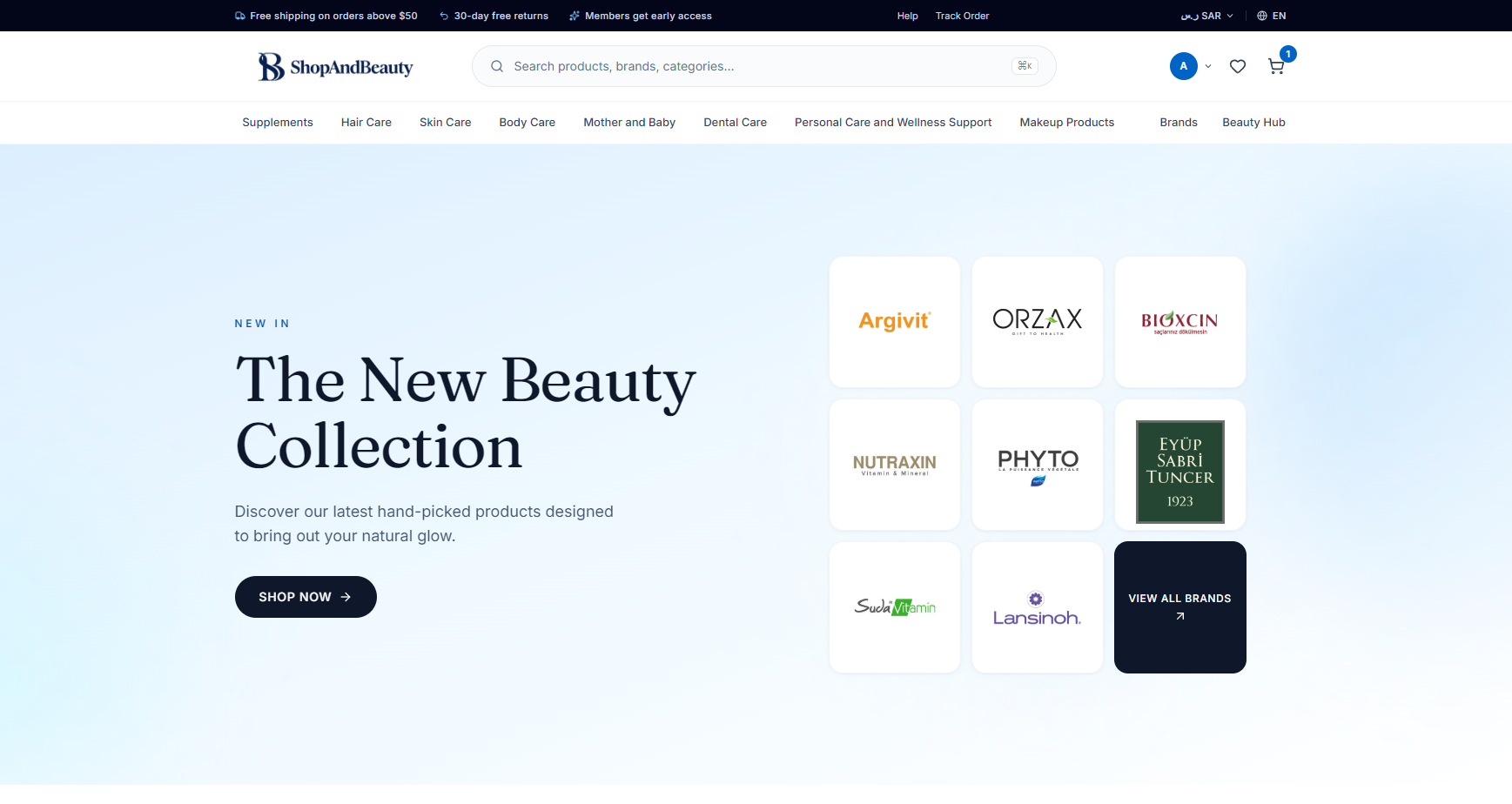Screen dimensions: 1512x804
Task: Open the shopping cart icon
Action: [1276, 67]
